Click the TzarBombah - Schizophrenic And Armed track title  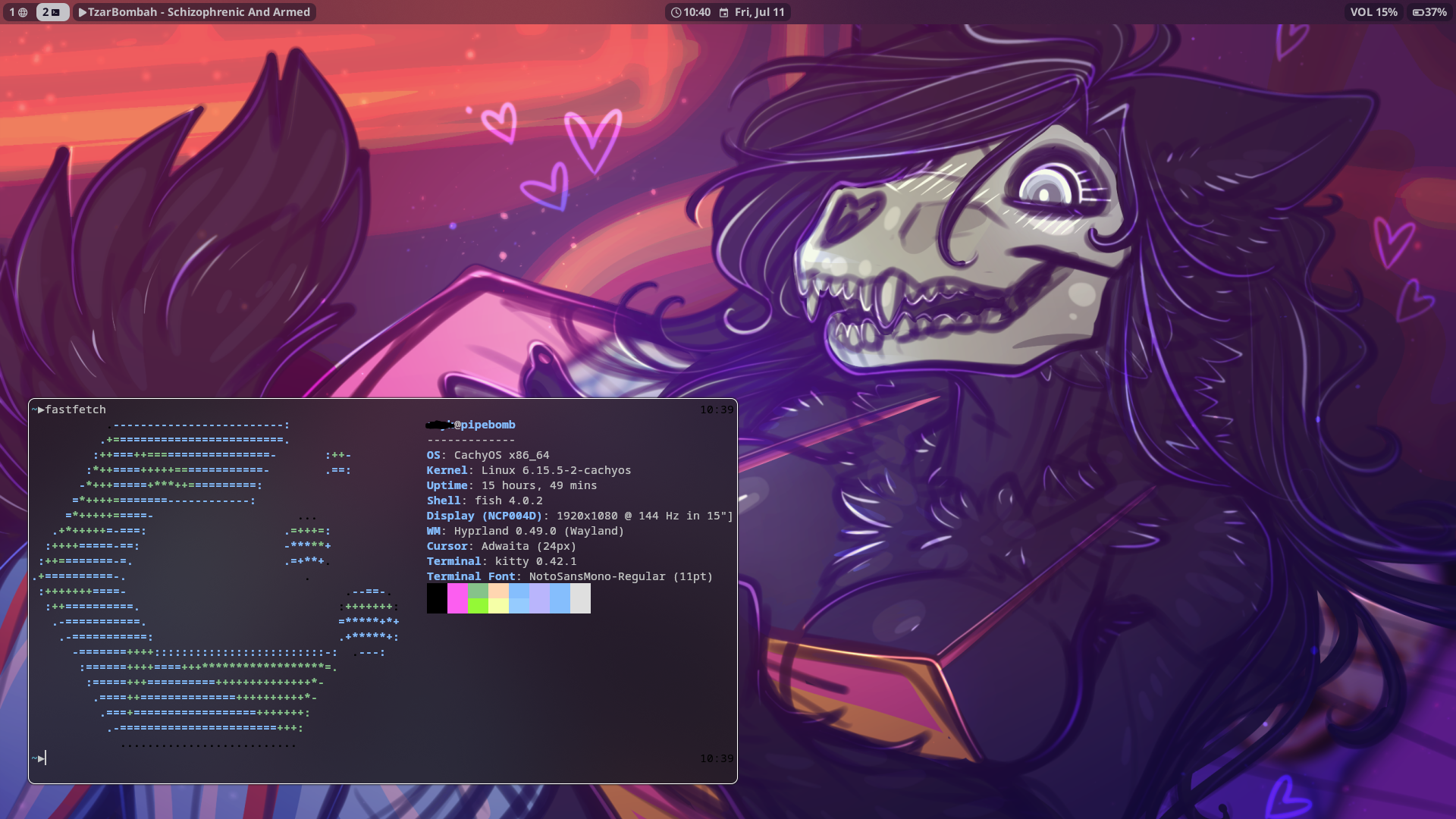(x=199, y=12)
